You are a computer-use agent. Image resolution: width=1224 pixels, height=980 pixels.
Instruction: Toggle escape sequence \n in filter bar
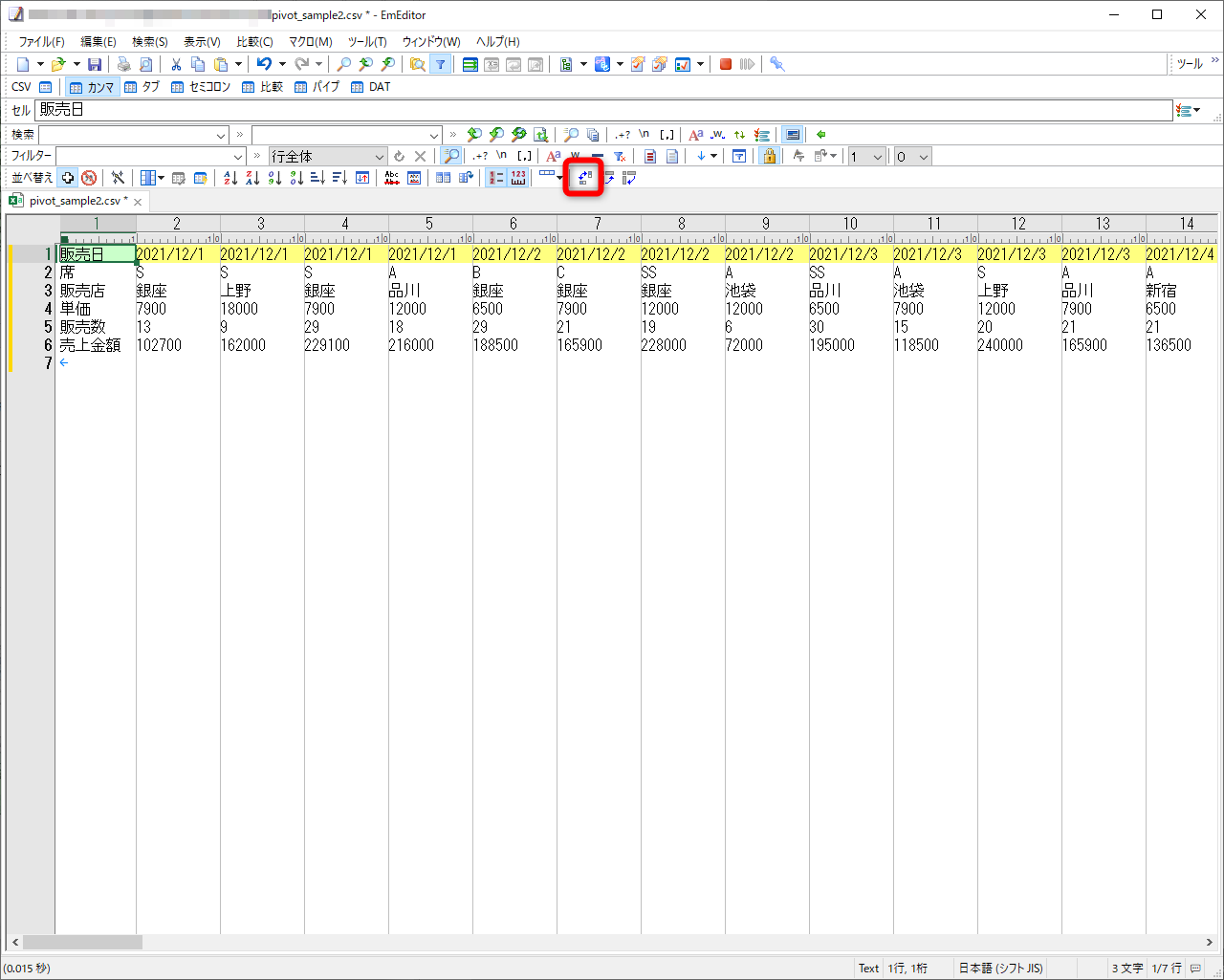502,156
